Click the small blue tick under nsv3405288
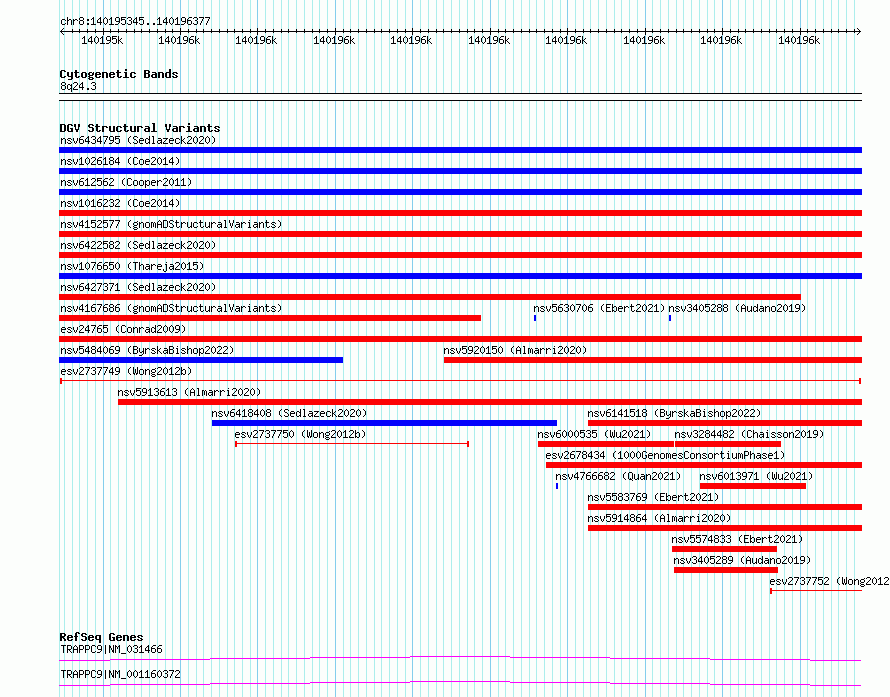 670,318
